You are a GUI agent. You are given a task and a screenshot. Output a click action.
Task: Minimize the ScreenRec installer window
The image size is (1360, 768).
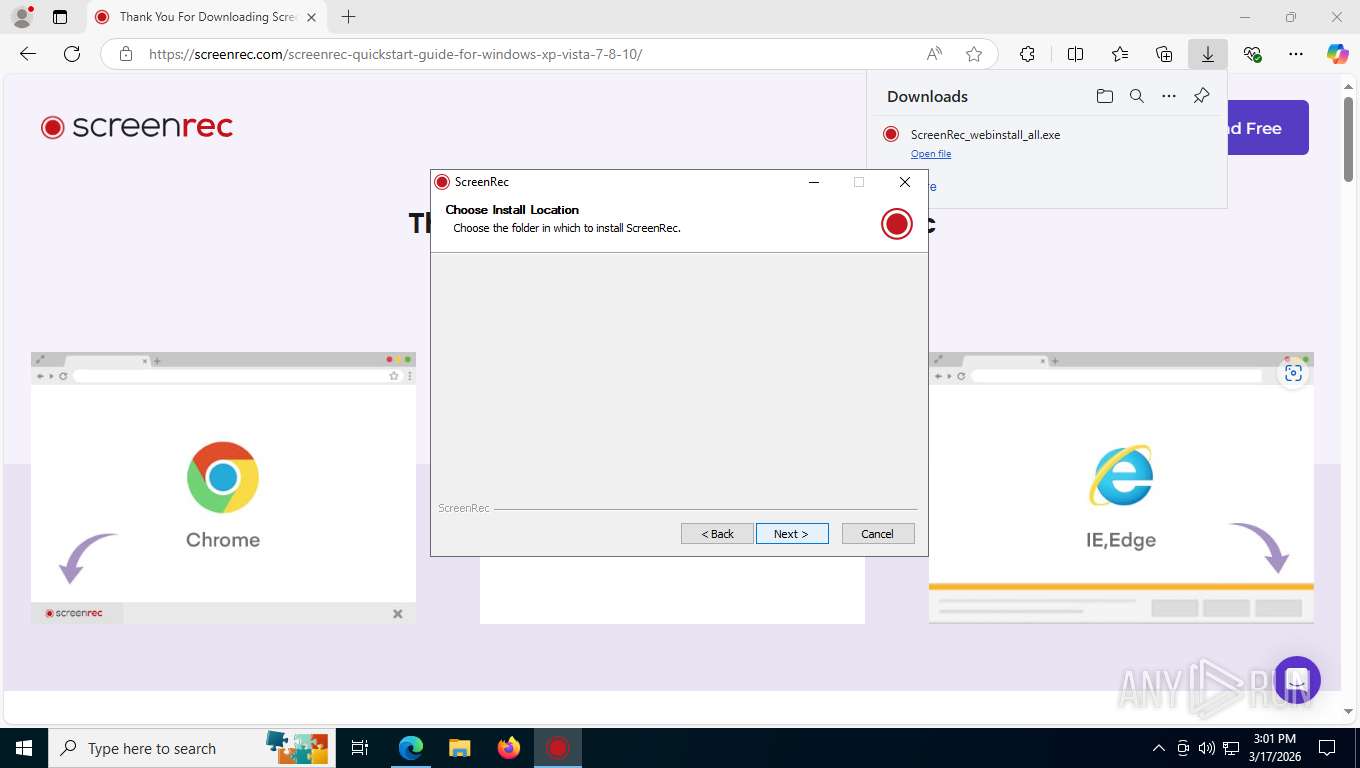pos(814,182)
